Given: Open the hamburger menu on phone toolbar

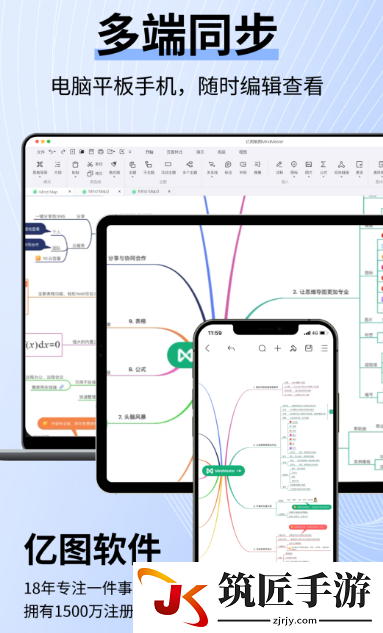Looking at the screenshot, I should click(x=324, y=348).
